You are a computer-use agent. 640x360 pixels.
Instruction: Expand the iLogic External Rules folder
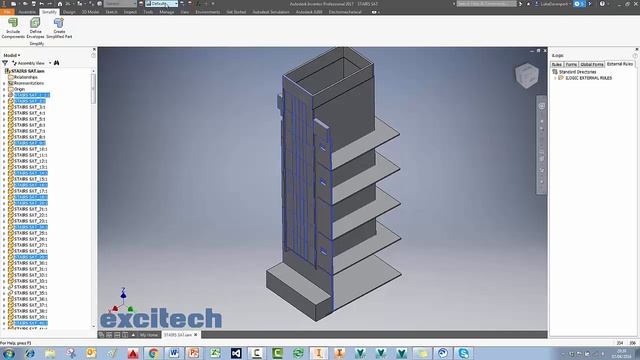pyautogui.click(x=555, y=78)
